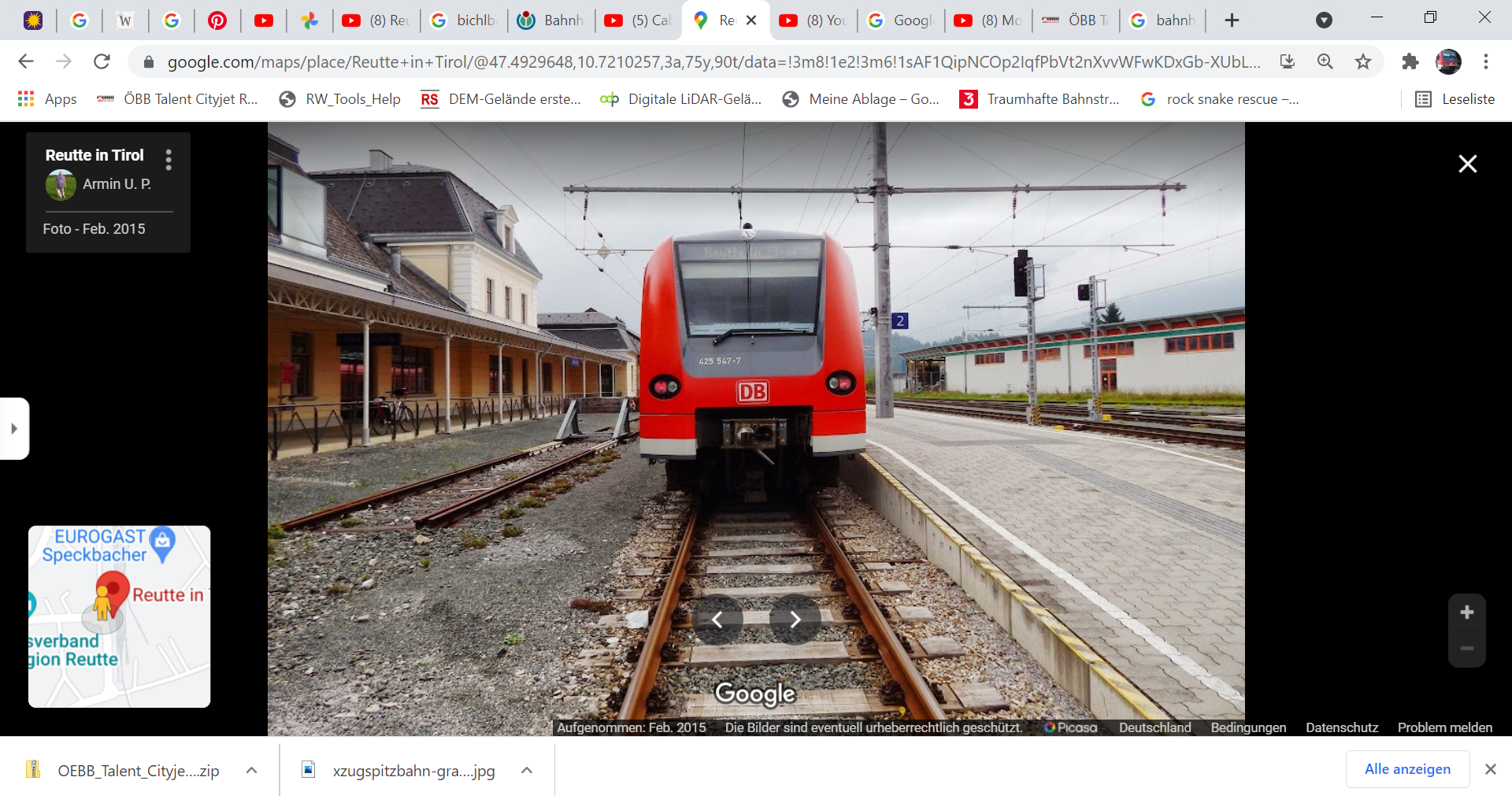The image size is (1512, 803).
Task: Click the 'Aufgenommen: Feb. 2015' caption
Action: [x=631, y=727]
